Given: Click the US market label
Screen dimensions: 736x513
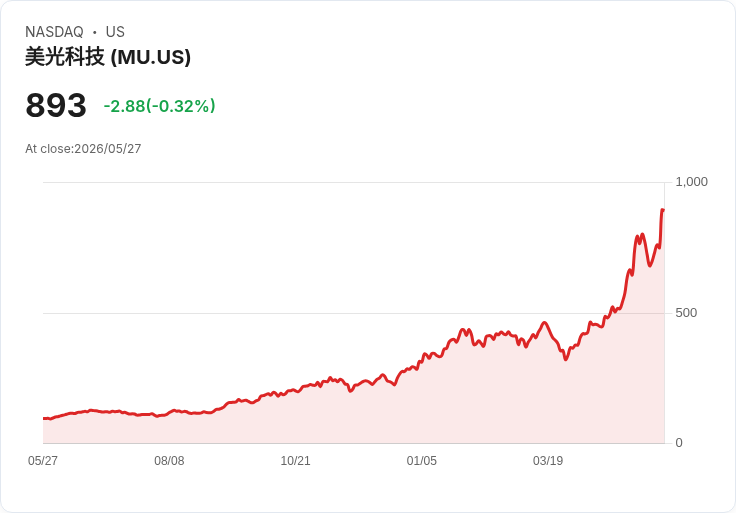Looking at the screenshot, I should (115, 32).
